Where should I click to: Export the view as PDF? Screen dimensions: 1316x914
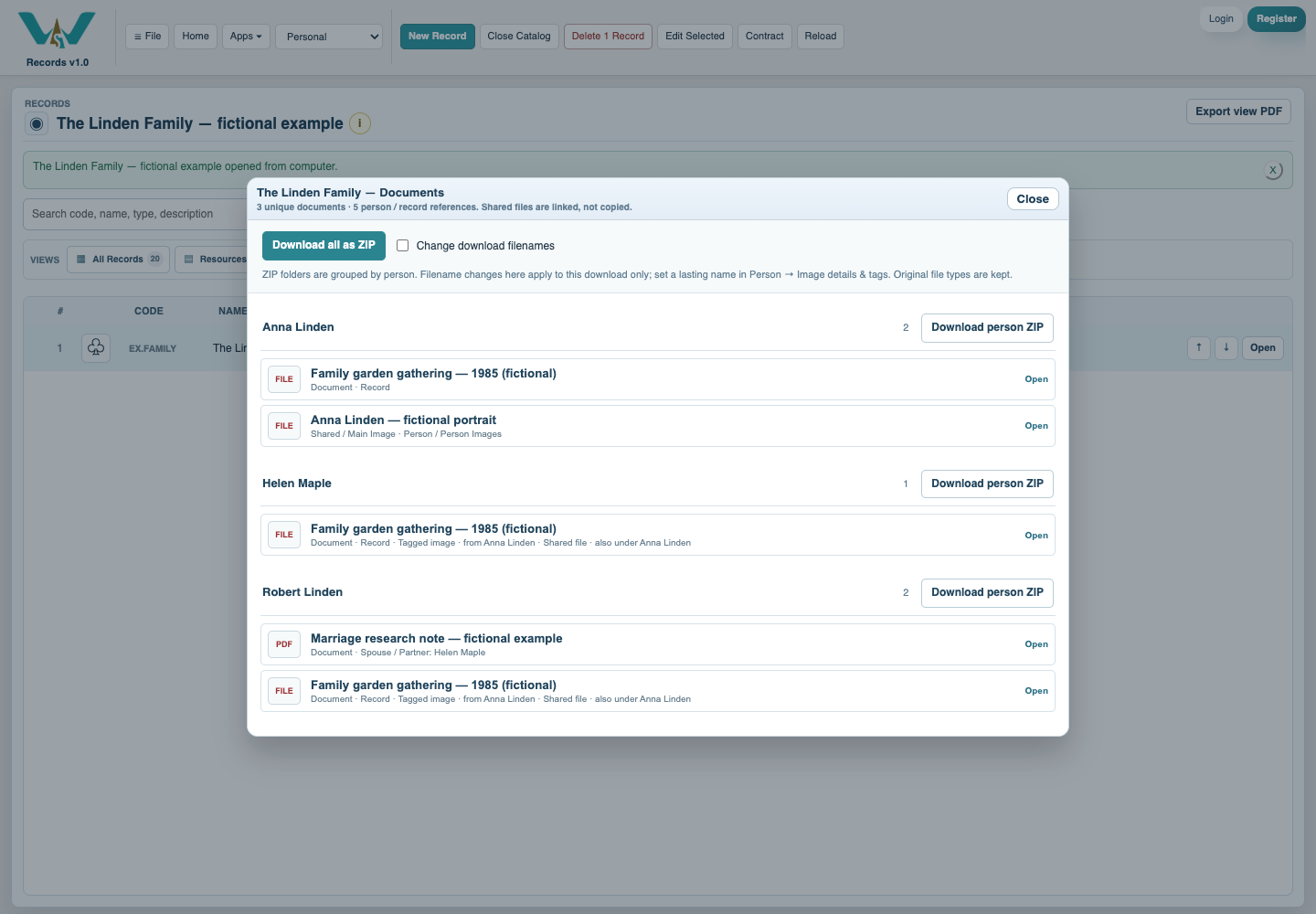(1238, 112)
